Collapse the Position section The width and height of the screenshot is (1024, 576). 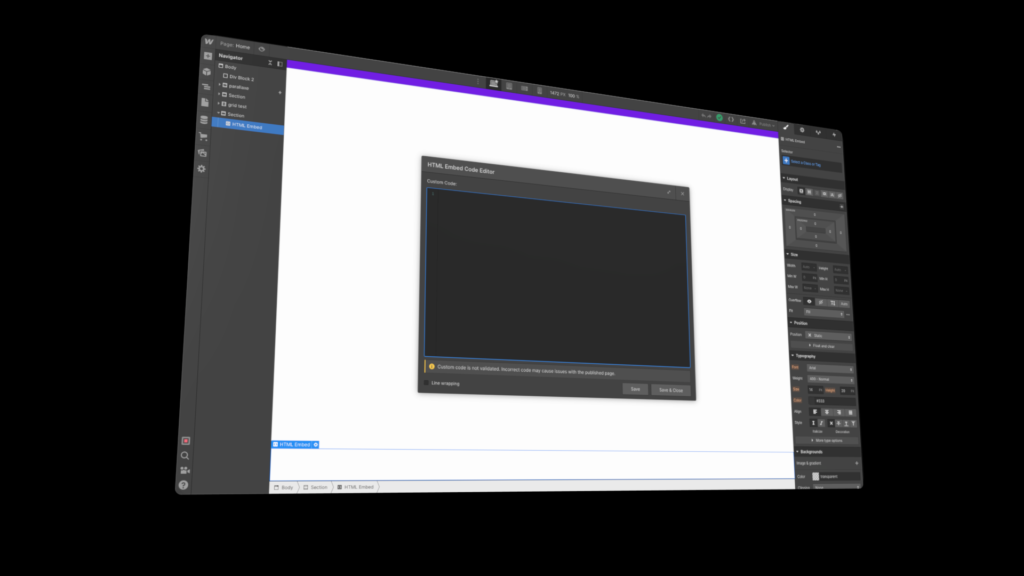pyautogui.click(x=799, y=323)
